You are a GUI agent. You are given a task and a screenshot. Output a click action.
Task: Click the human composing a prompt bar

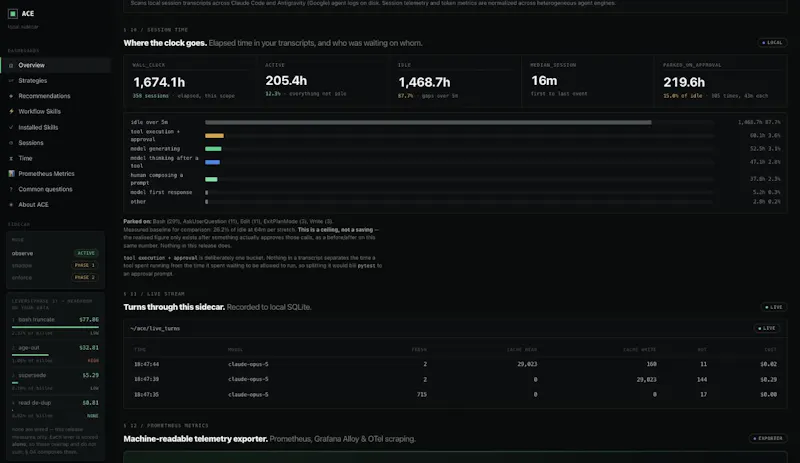click(x=211, y=179)
